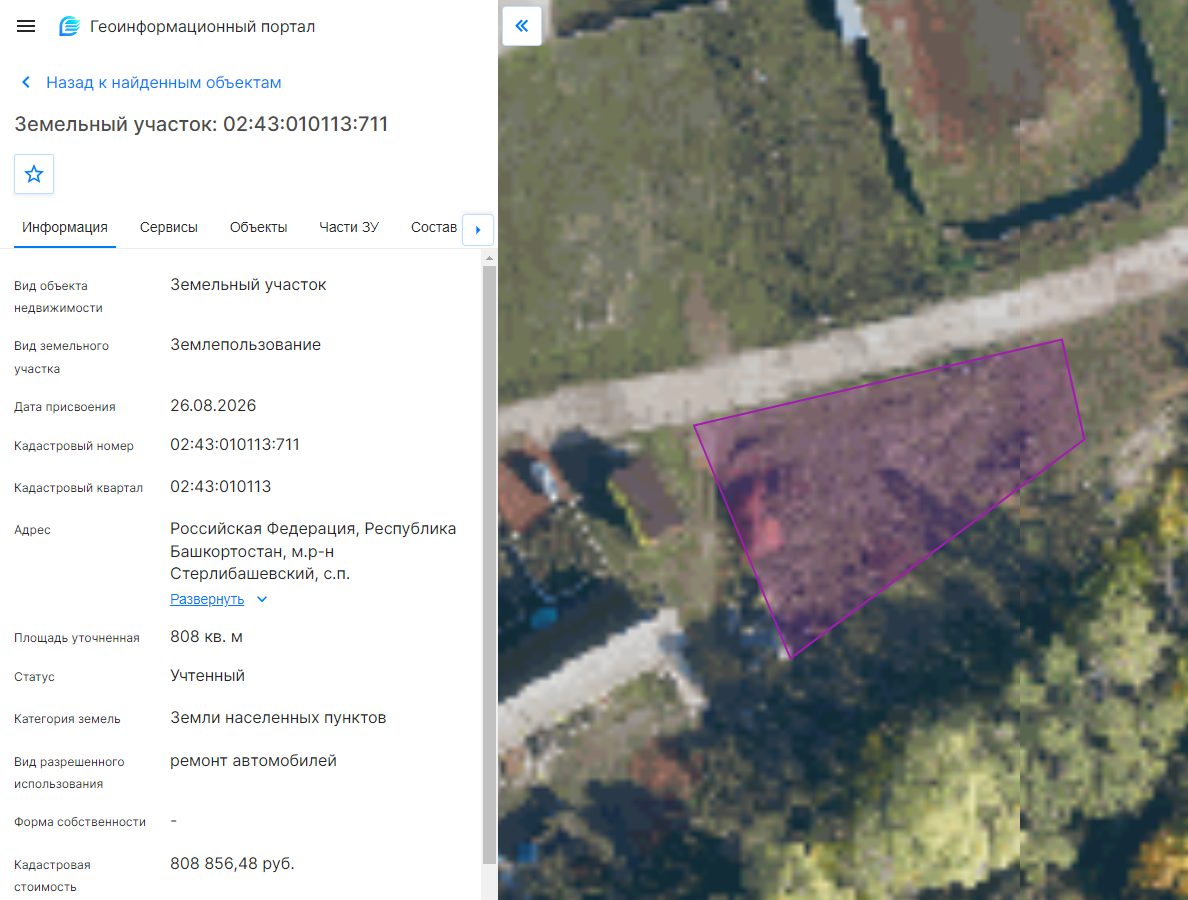This screenshot has width=1188, height=900.
Task: Click the Вид объекта value Земельный участок
Action: point(248,285)
